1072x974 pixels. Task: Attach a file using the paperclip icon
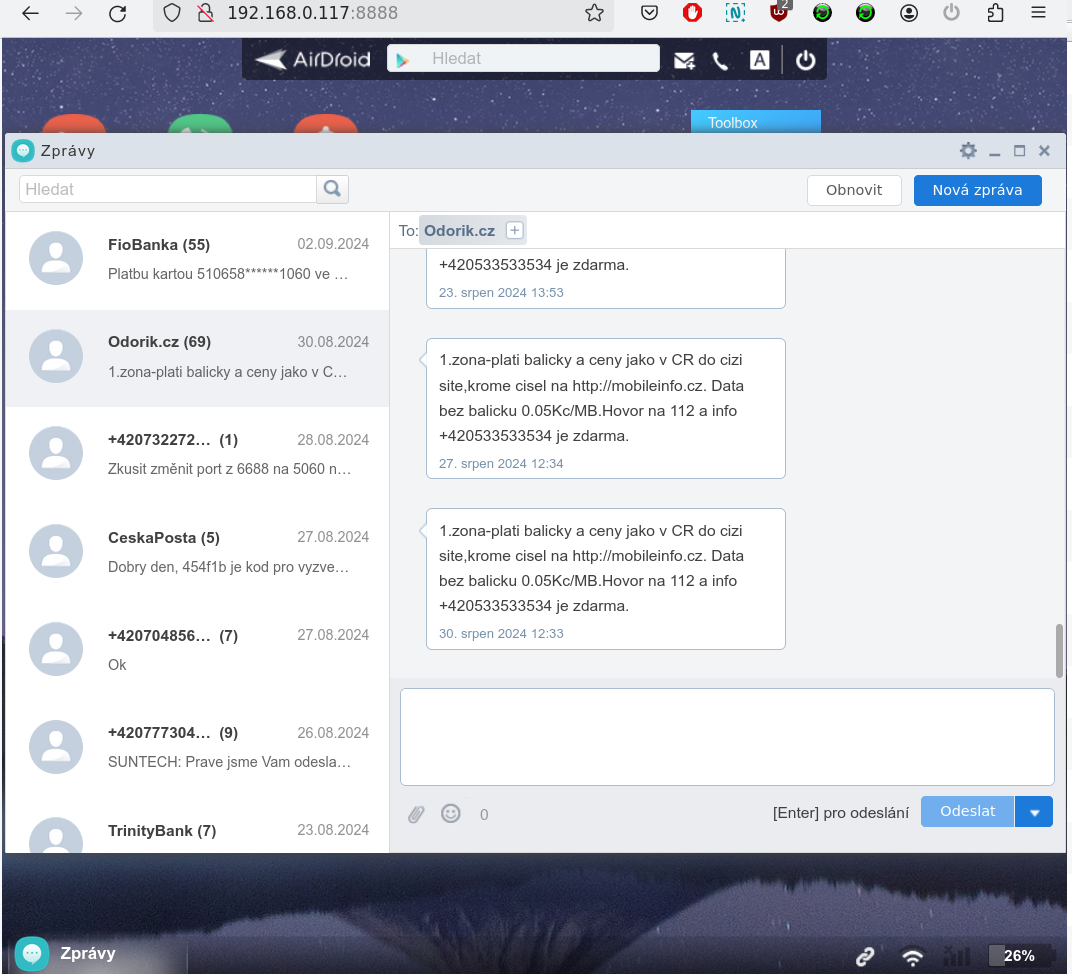[x=416, y=814]
